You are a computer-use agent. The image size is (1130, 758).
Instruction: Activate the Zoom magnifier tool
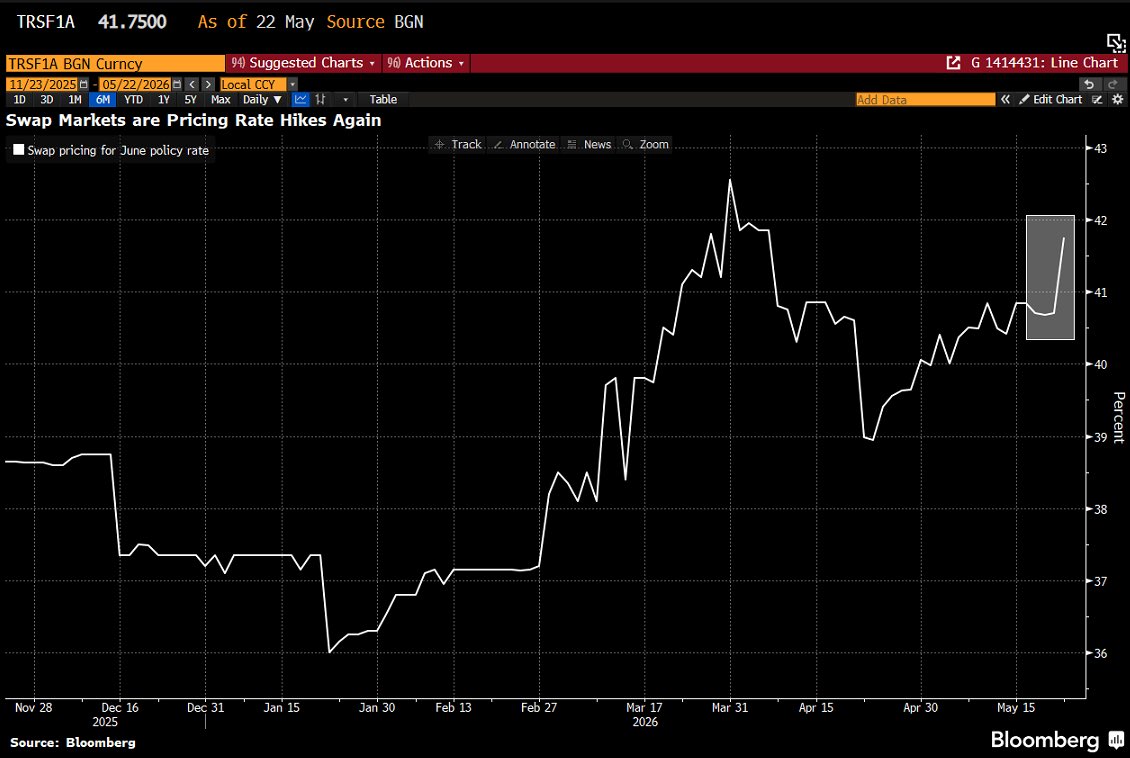tap(646, 144)
